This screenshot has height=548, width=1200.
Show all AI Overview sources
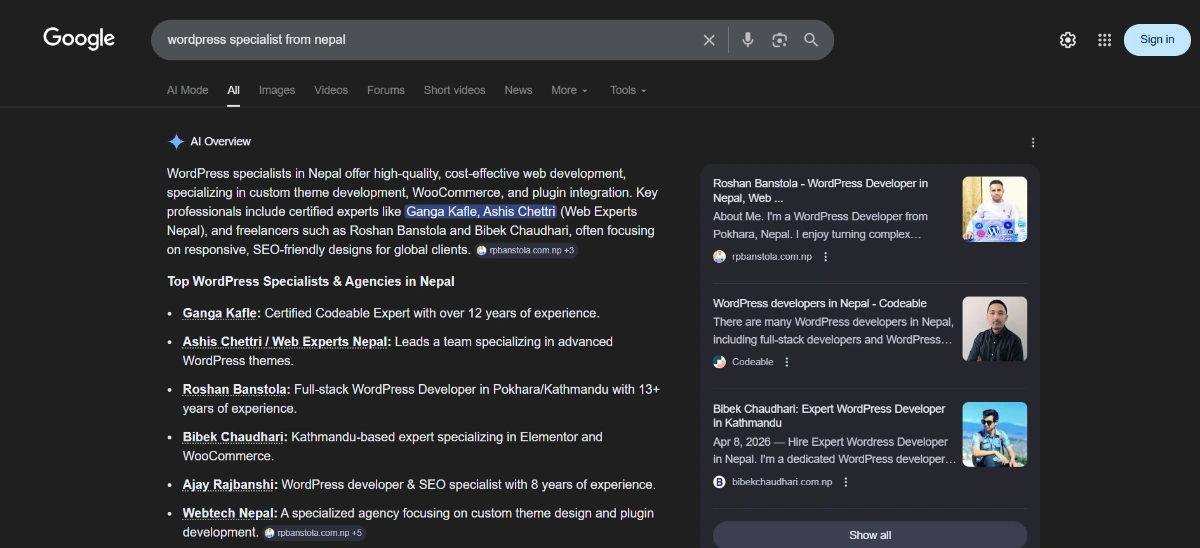(870, 534)
